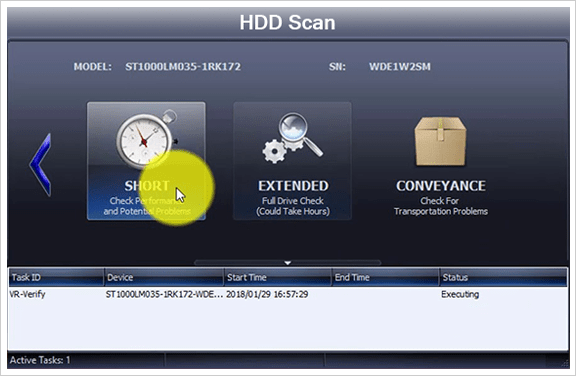Select the VR-Verify task row
This screenshot has height=376, width=576.
[x=288, y=294]
